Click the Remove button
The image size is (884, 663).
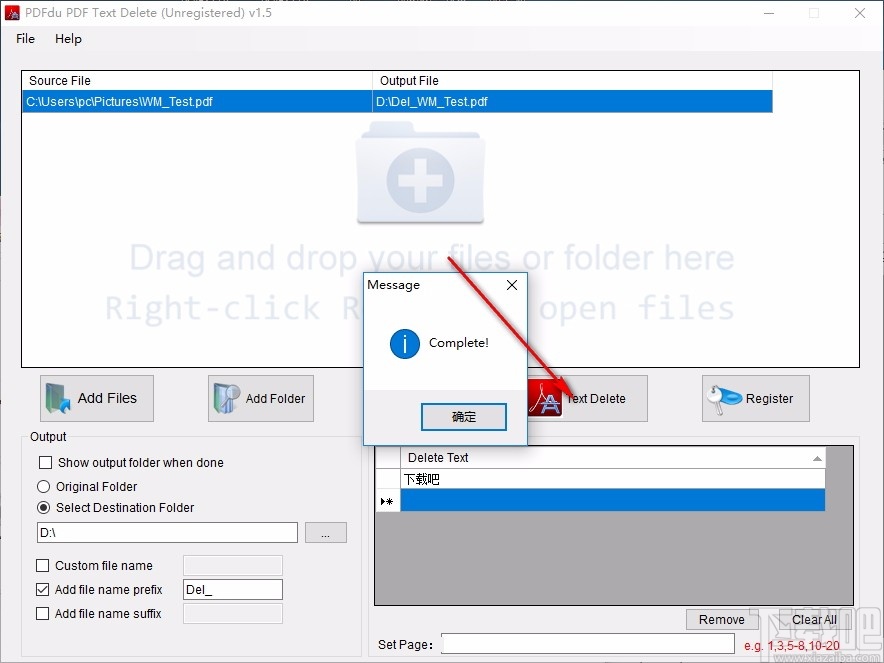coord(721,619)
